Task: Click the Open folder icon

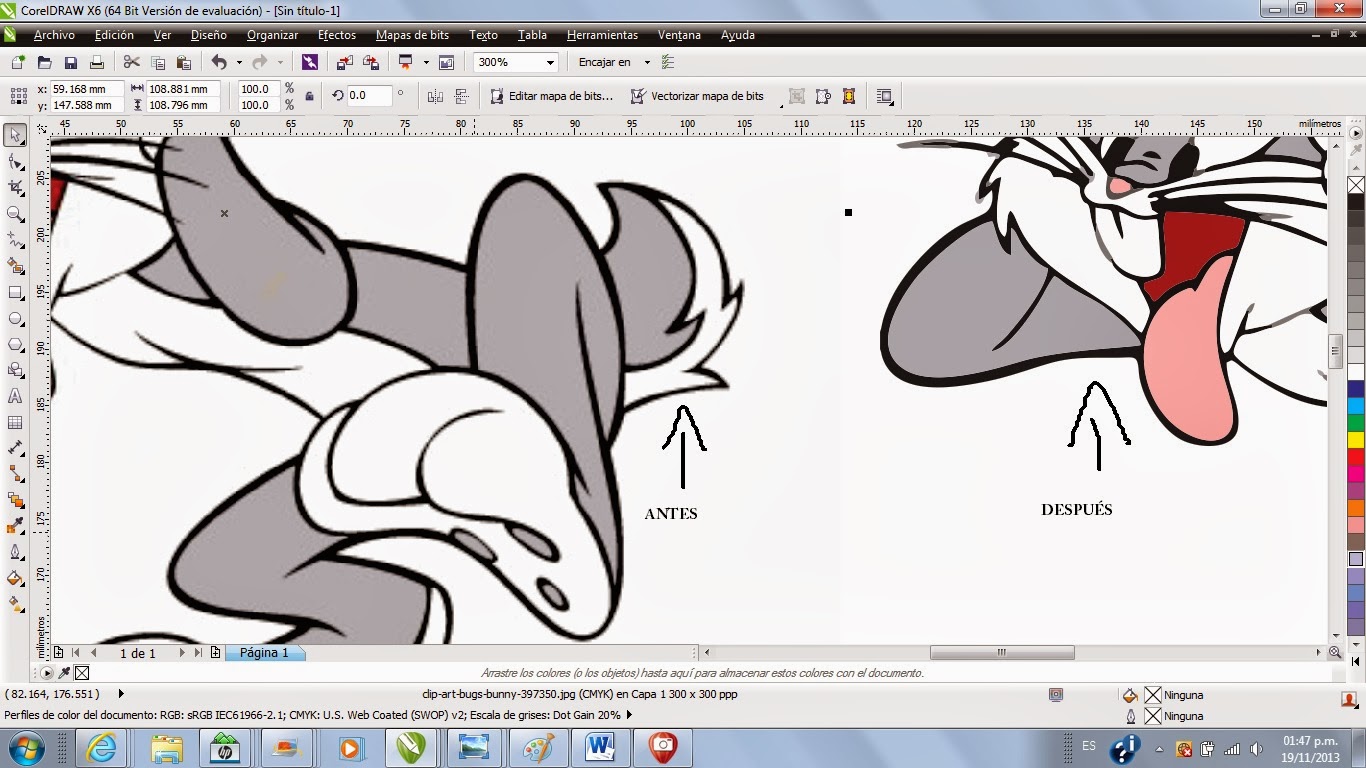Action: point(45,62)
